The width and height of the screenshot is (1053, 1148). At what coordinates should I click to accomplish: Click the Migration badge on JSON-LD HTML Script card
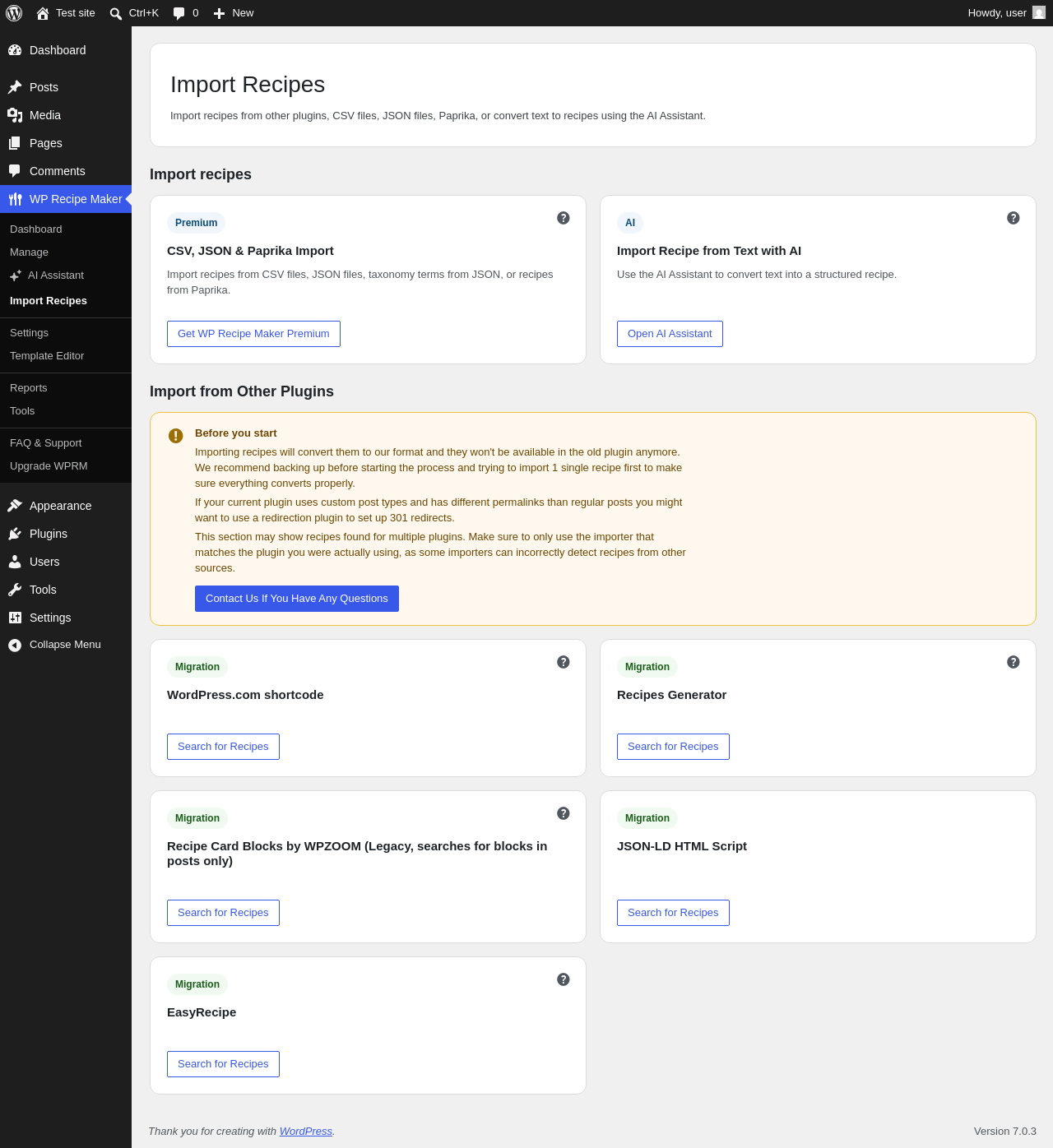click(x=647, y=818)
